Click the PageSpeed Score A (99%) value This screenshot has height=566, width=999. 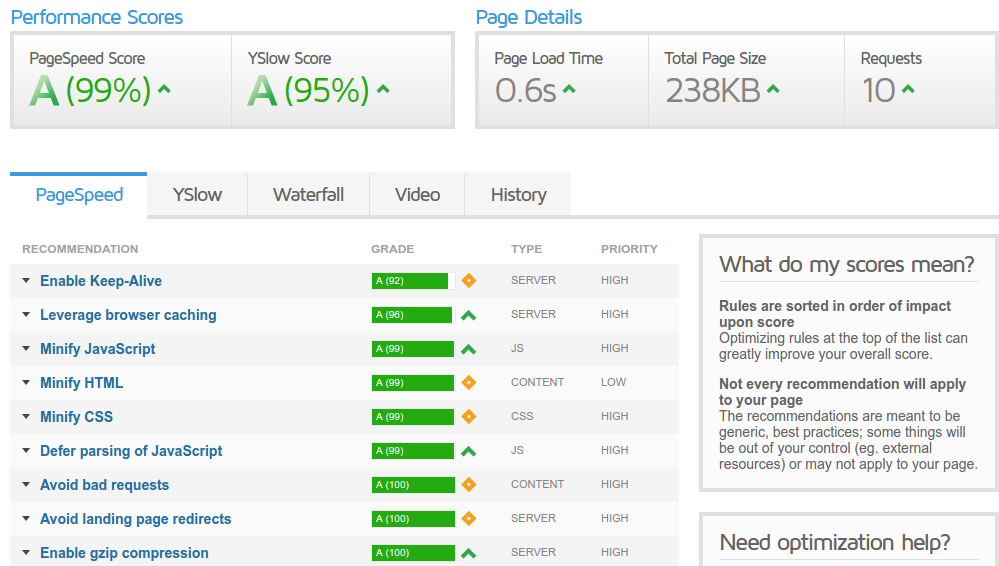tap(90, 90)
